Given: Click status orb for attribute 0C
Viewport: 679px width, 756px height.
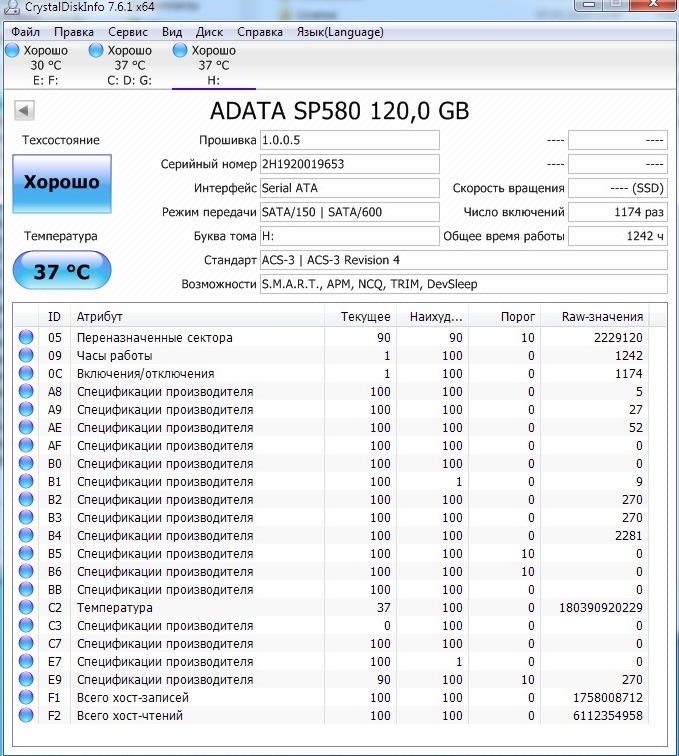Looking at the screenshot, I should [x=26, y=373].
